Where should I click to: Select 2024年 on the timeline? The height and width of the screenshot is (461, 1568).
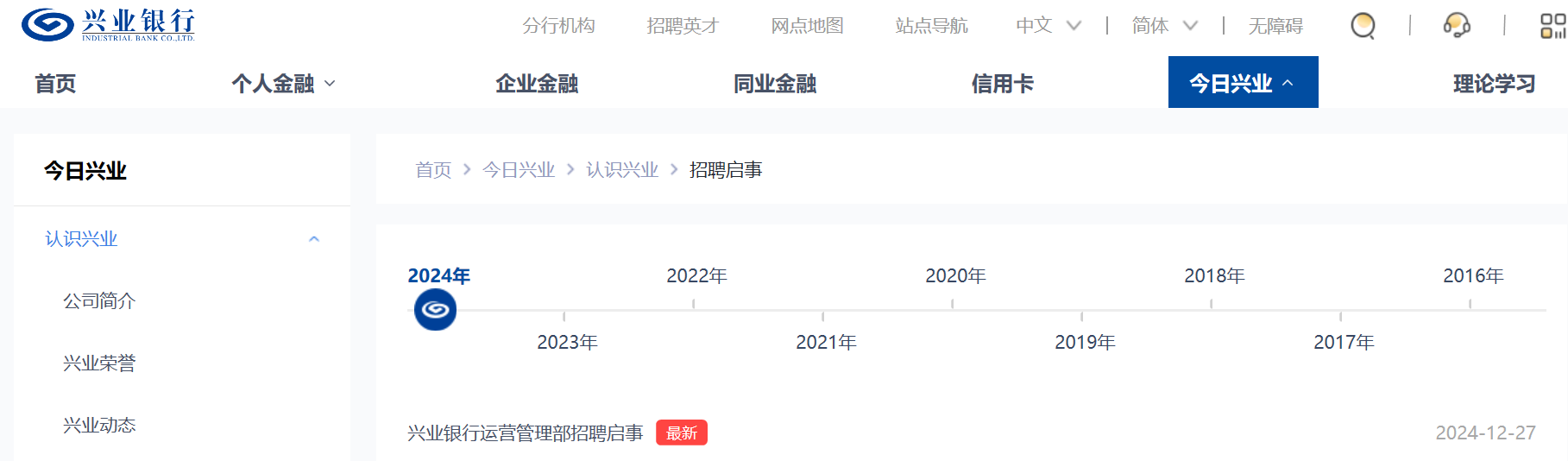[438, 276]
